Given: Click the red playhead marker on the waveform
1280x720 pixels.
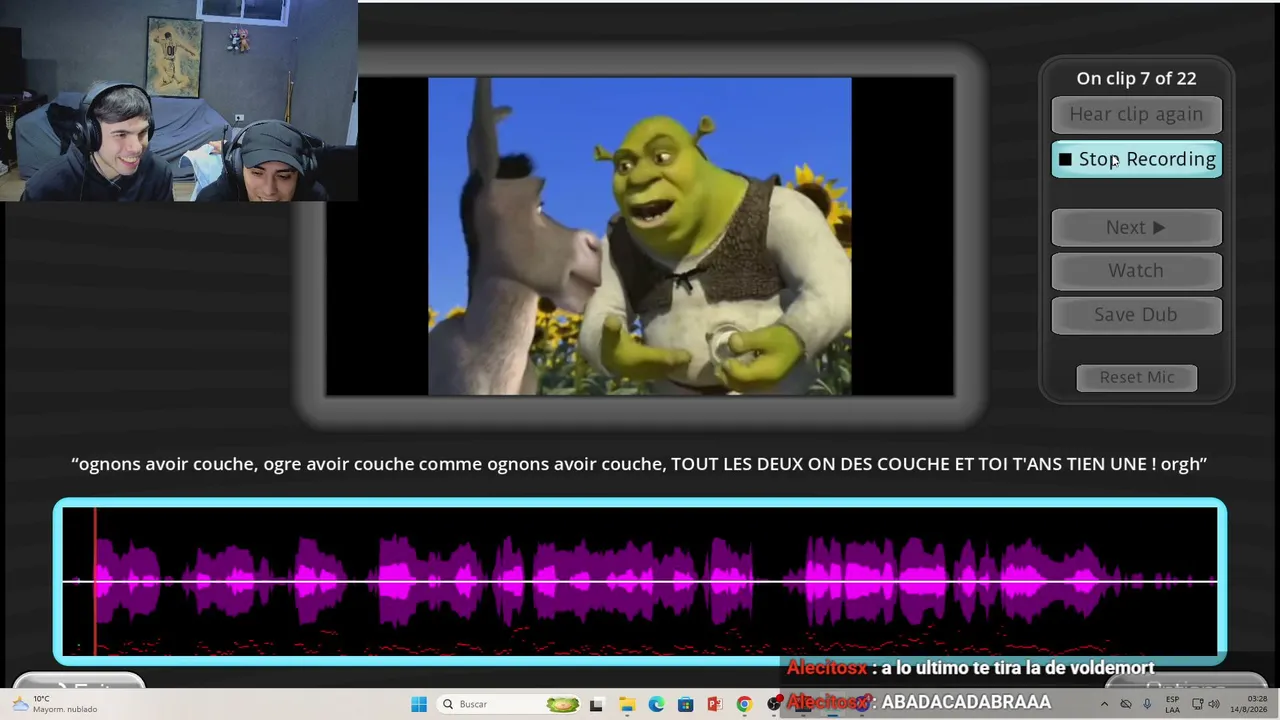Looking at the screenshot, I should (95, 581).
